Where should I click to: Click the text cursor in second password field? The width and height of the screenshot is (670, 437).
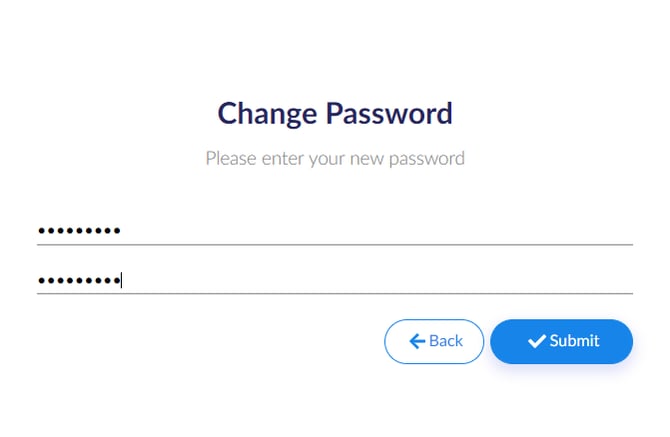click(121, 281)
